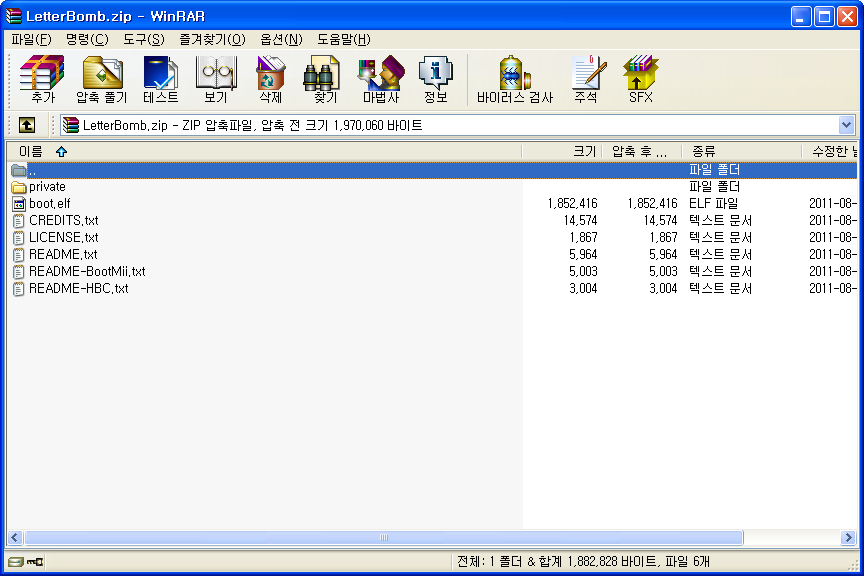Select the private folder
The height and width of the screenshot is (576, 864).
[x=47, y=187]
